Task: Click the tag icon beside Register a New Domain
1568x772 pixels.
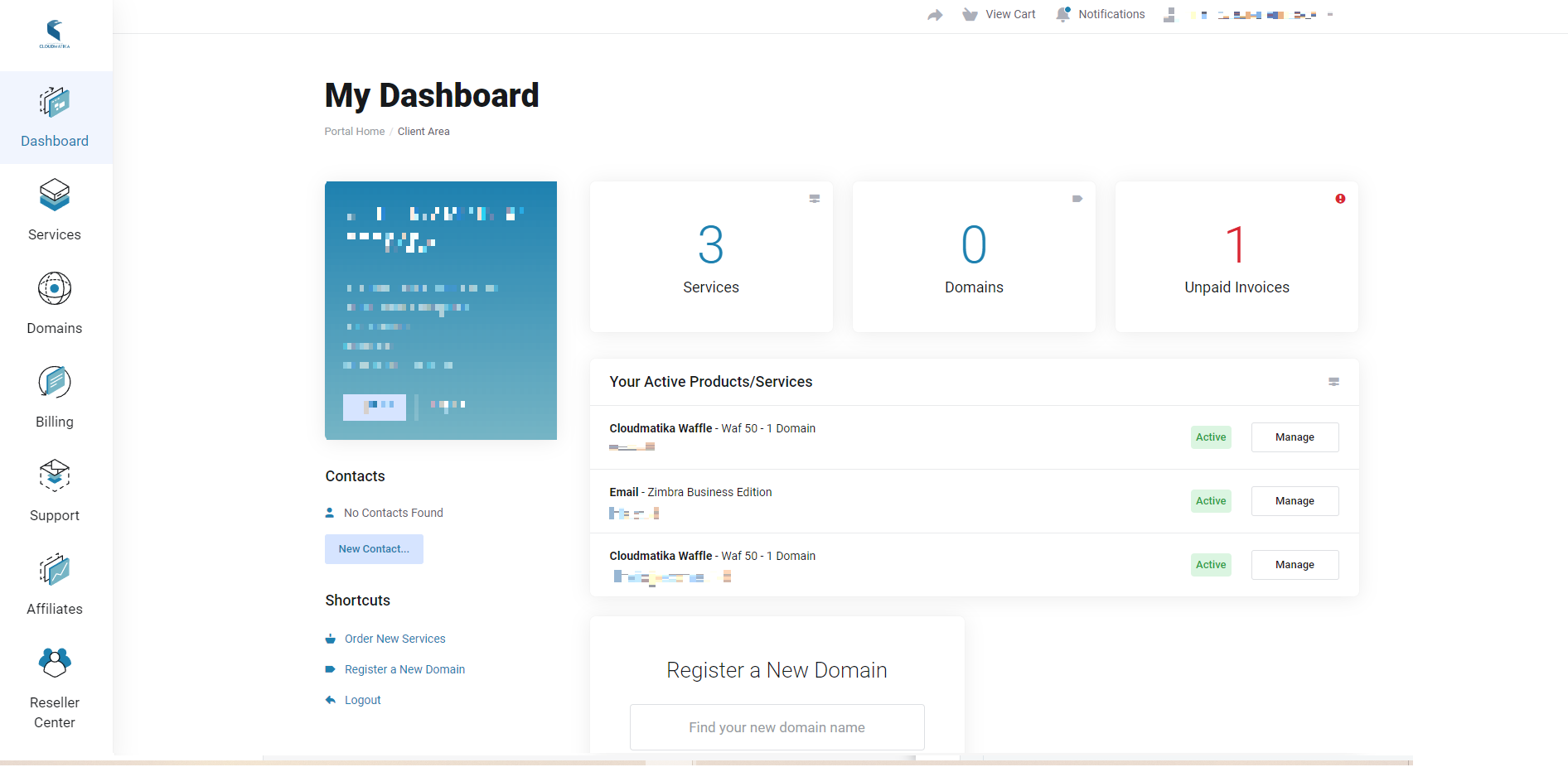Action: click(330, 669)
